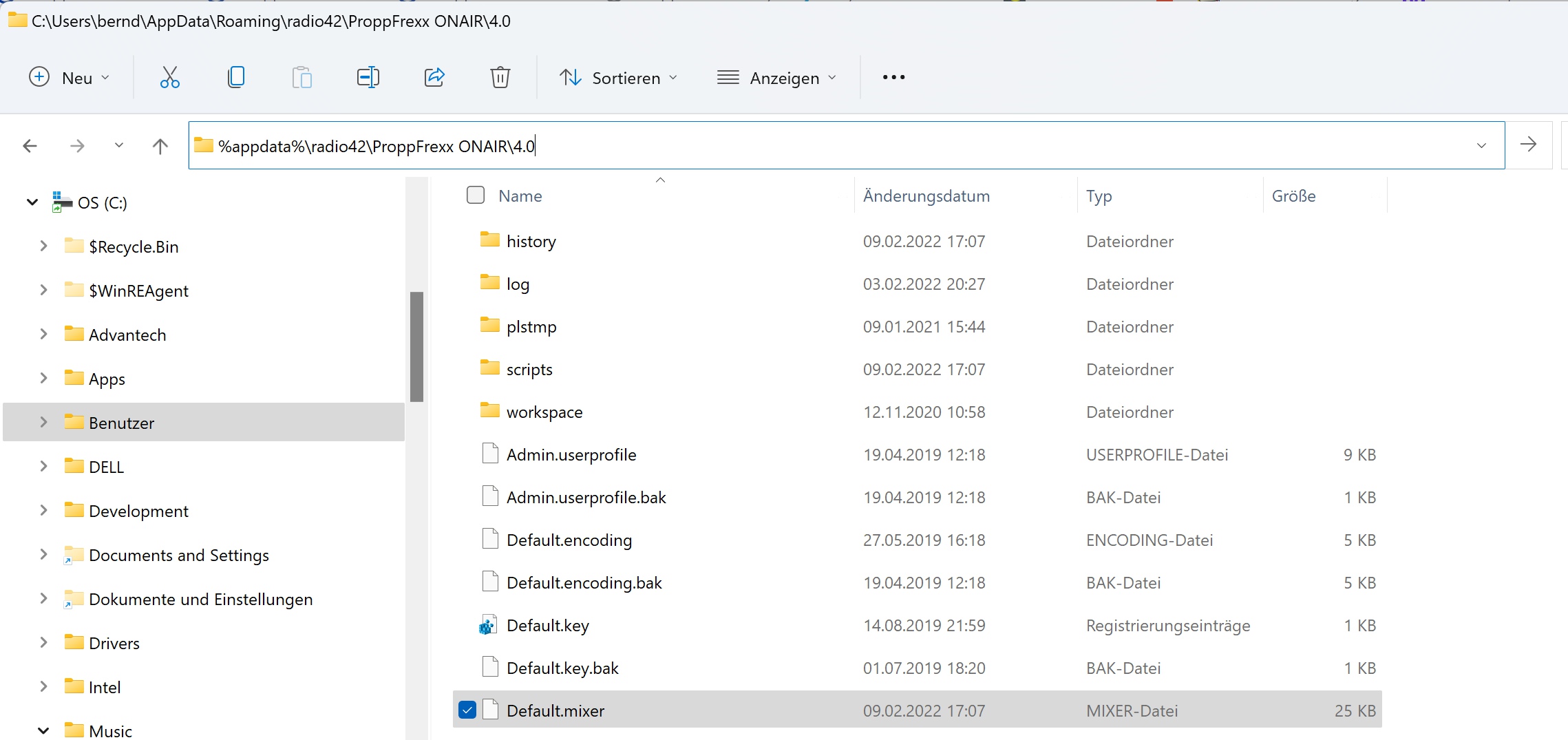Expand the Benutzer folder in tree
The width and height of the screenshot is (1568, 740).
(43, 422)
